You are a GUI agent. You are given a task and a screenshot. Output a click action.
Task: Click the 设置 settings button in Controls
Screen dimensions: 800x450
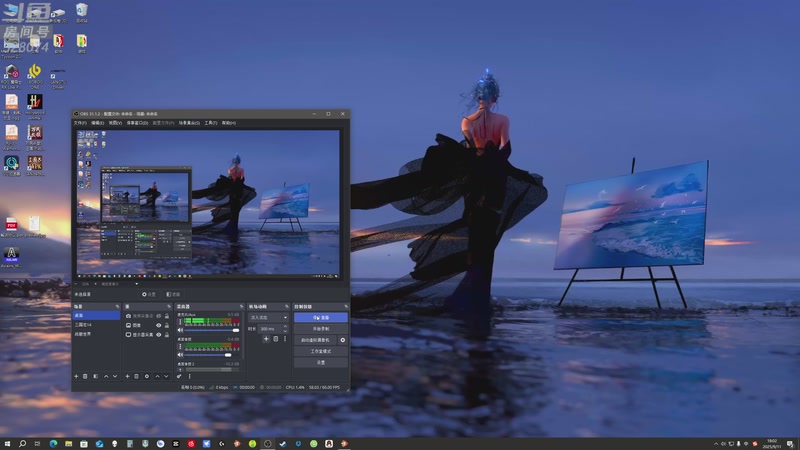coord(320,362)
